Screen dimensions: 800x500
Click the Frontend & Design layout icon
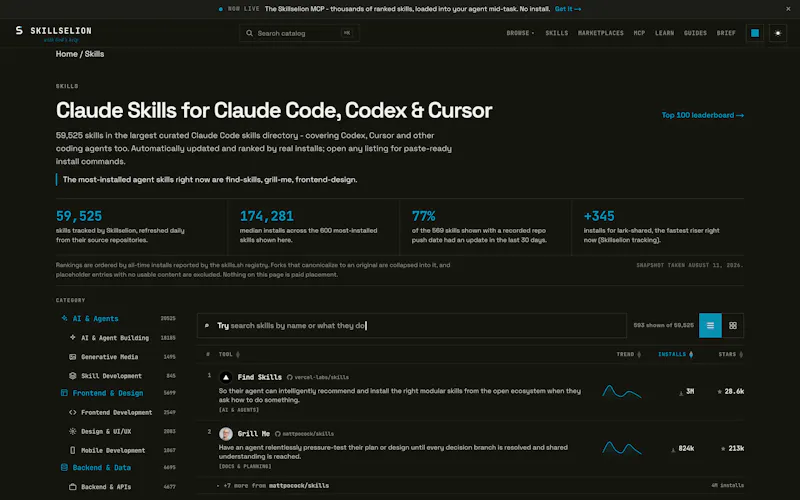tap(64, 393)
